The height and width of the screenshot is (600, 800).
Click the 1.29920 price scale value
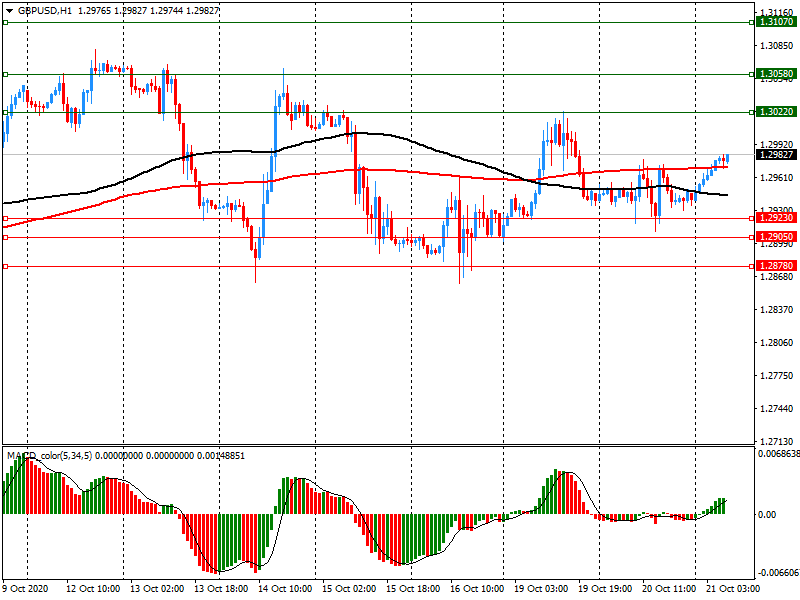click(x=777, y=145)
